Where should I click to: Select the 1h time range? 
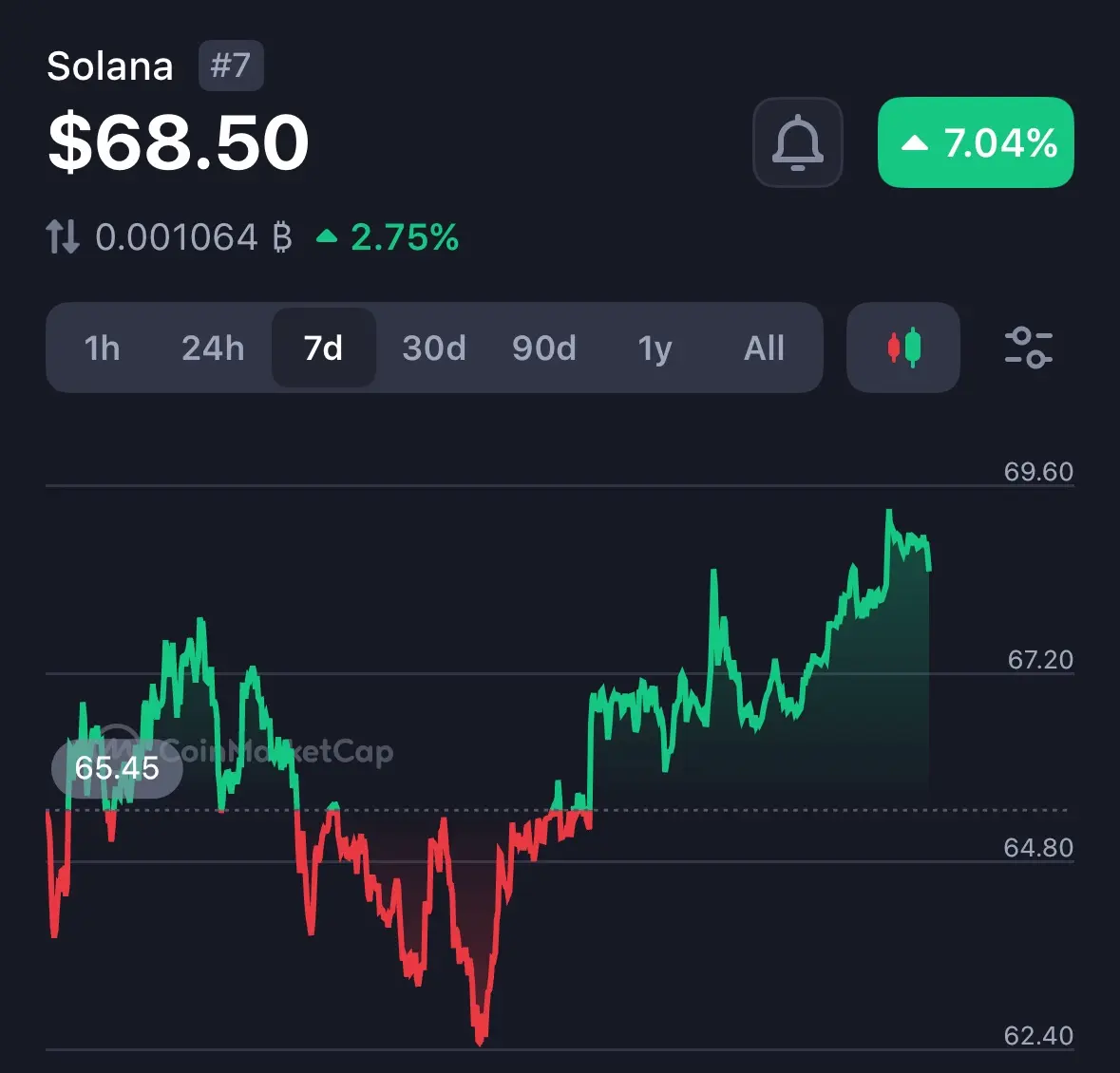pos(103,348)
